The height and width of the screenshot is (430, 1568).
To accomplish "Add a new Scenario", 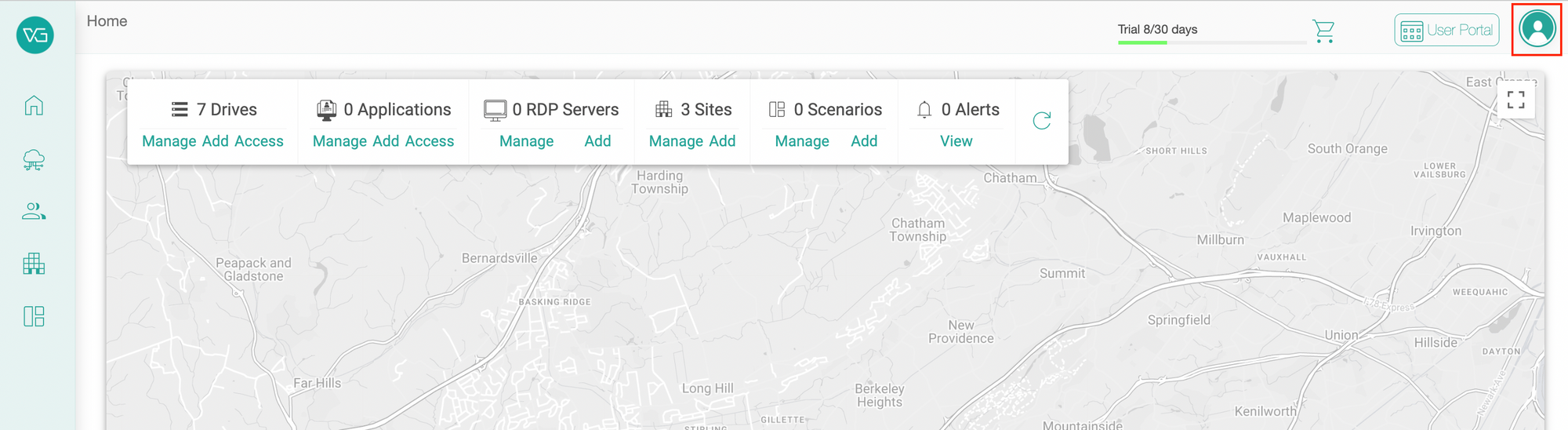I will point(864,141).
